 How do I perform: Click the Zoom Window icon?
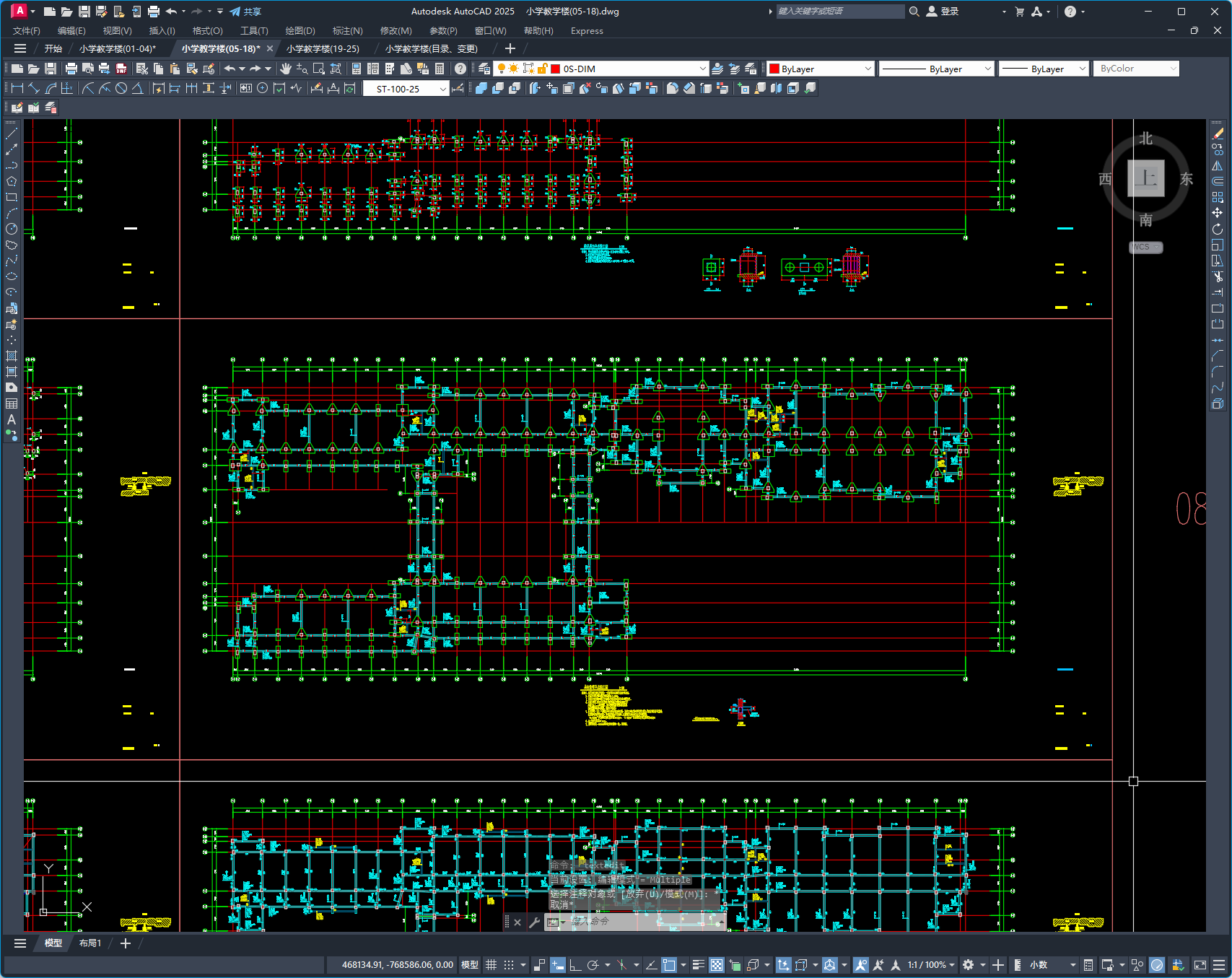coord(319,69)
